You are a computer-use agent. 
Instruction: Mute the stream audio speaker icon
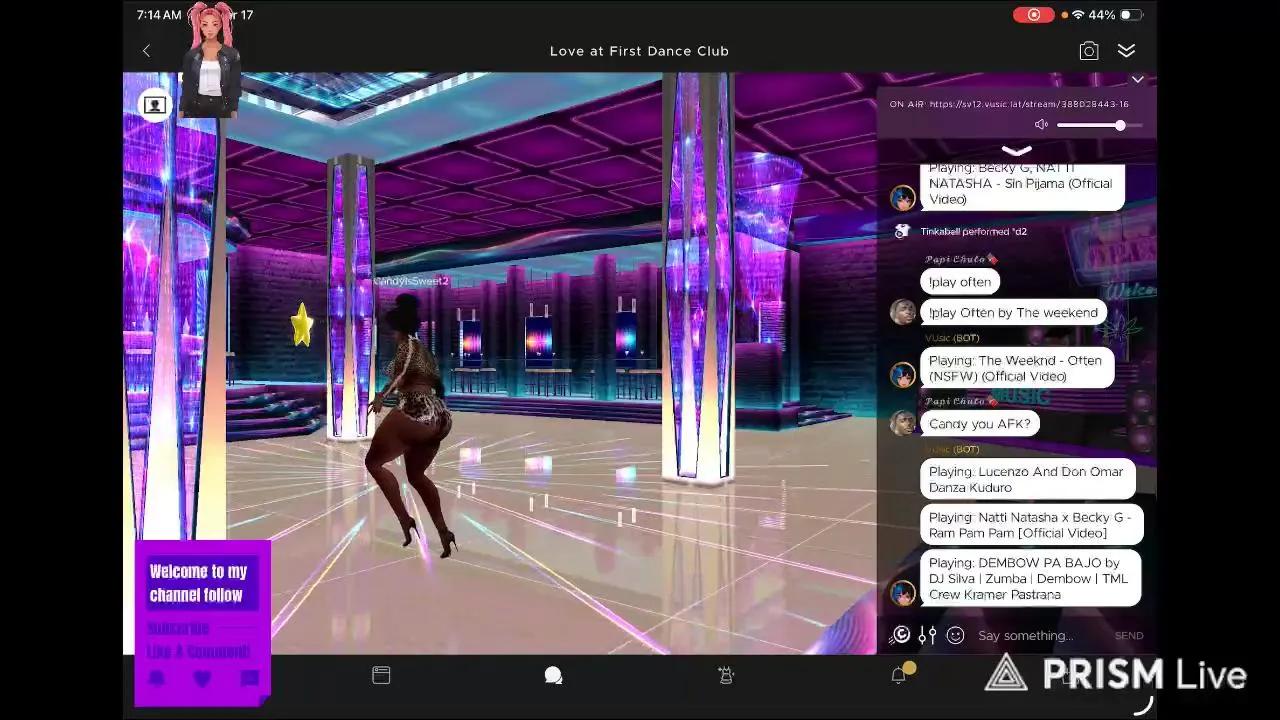(1041, 125)
